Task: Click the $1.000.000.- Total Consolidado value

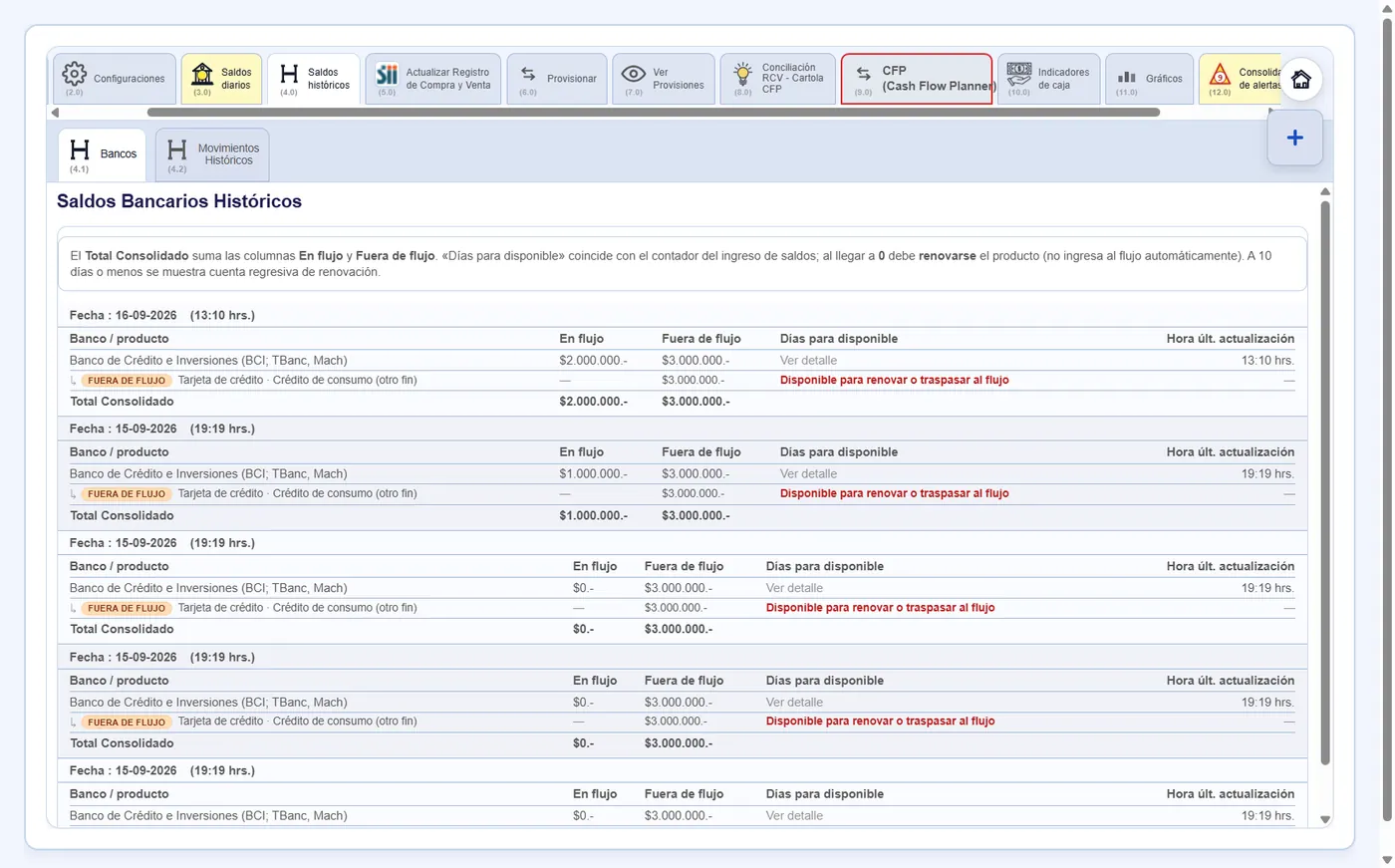Action: [593, 516]
